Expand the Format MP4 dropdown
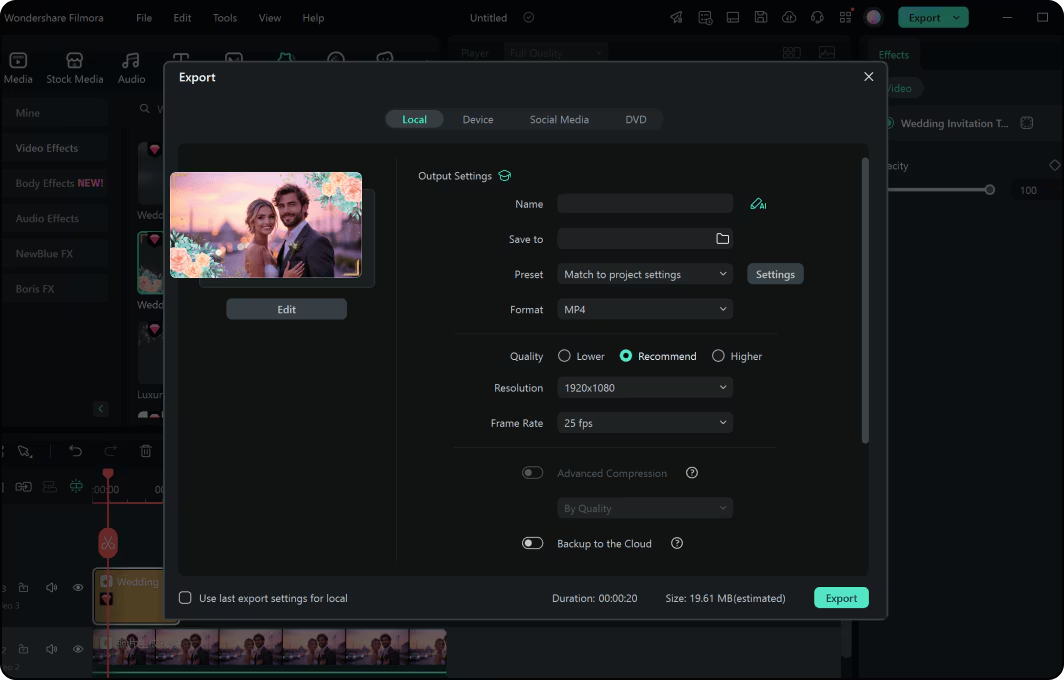1064x680 pixels. pos(645,310)
